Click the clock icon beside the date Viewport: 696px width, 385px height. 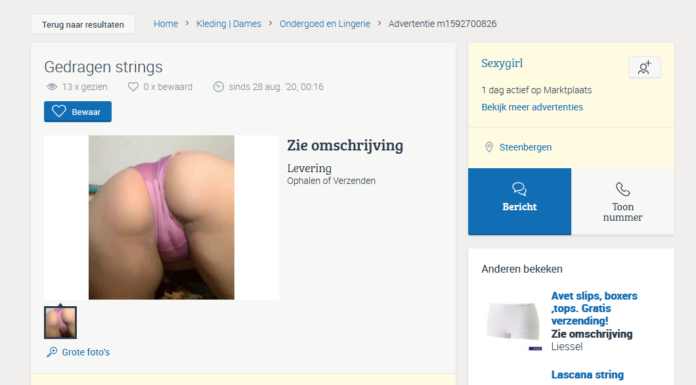click(218, 87)
